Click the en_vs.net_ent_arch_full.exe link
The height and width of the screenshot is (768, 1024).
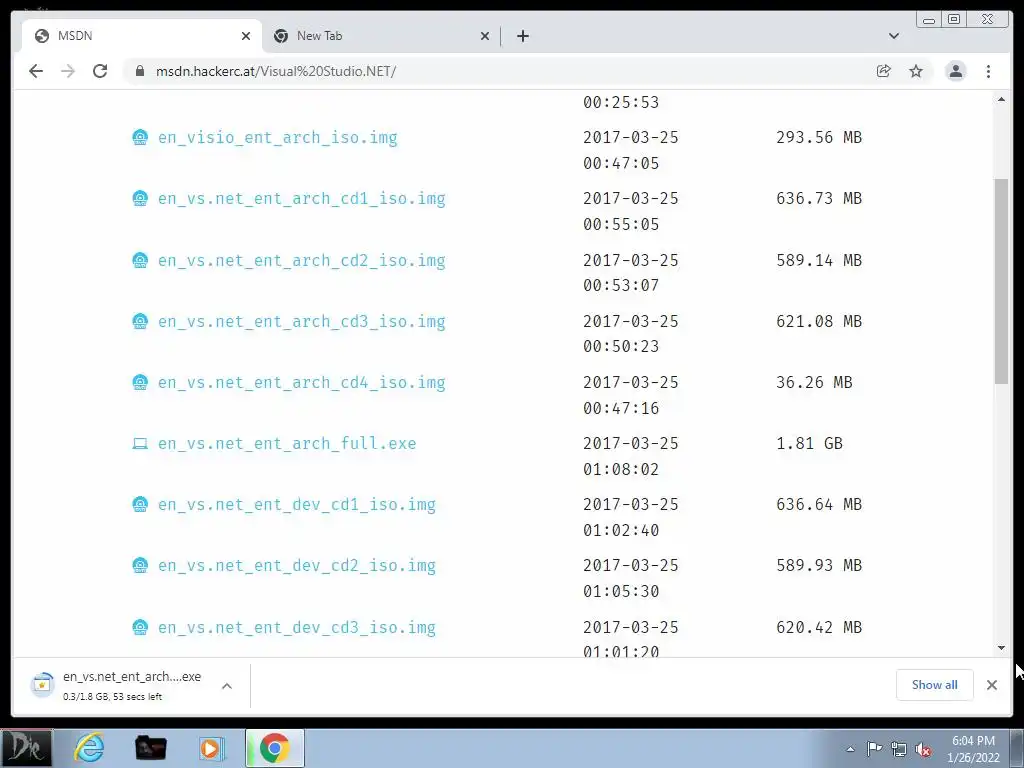pyautogui.click(x=287, y=443)
